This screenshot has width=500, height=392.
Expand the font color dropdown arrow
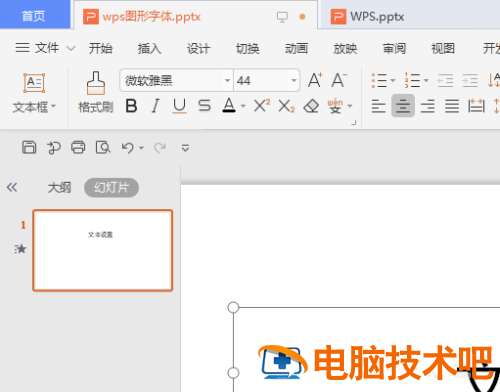coord(243,106)
